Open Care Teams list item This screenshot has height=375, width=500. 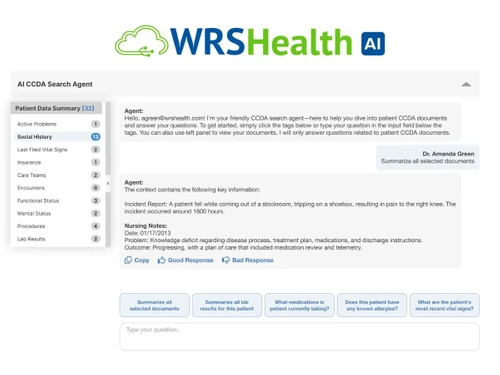[59, 175]
